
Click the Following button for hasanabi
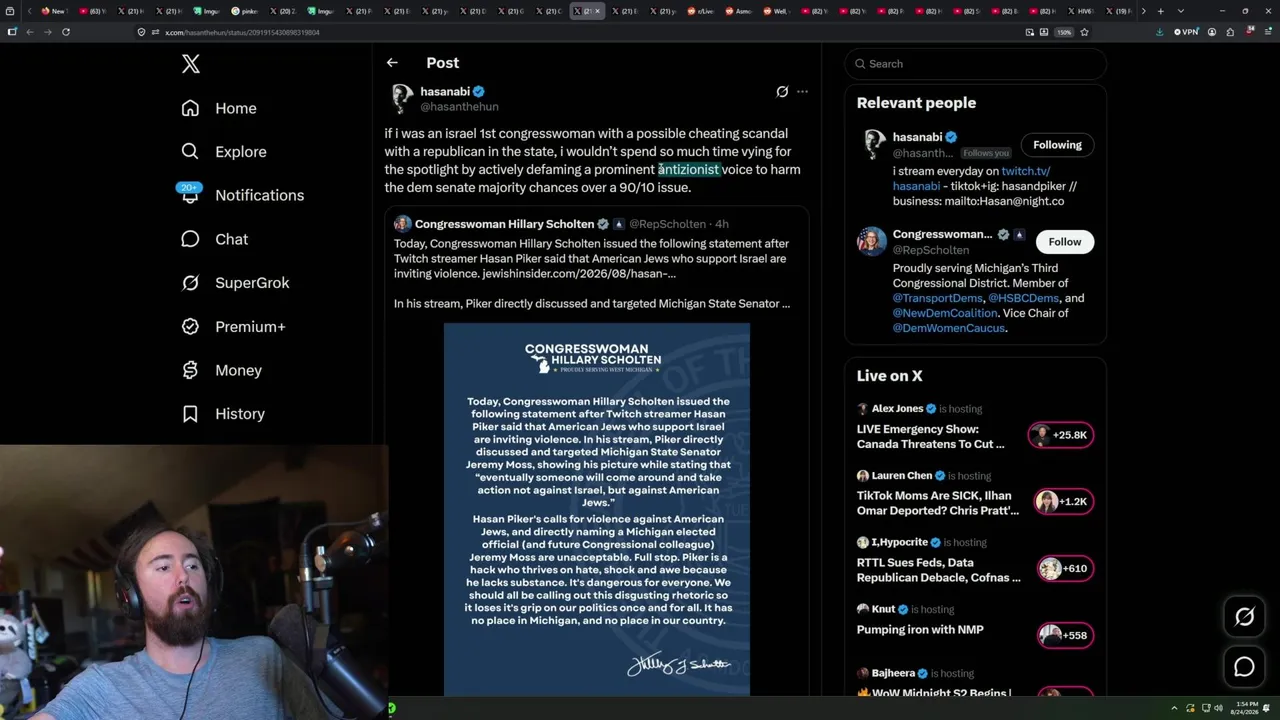(1057, 145)
